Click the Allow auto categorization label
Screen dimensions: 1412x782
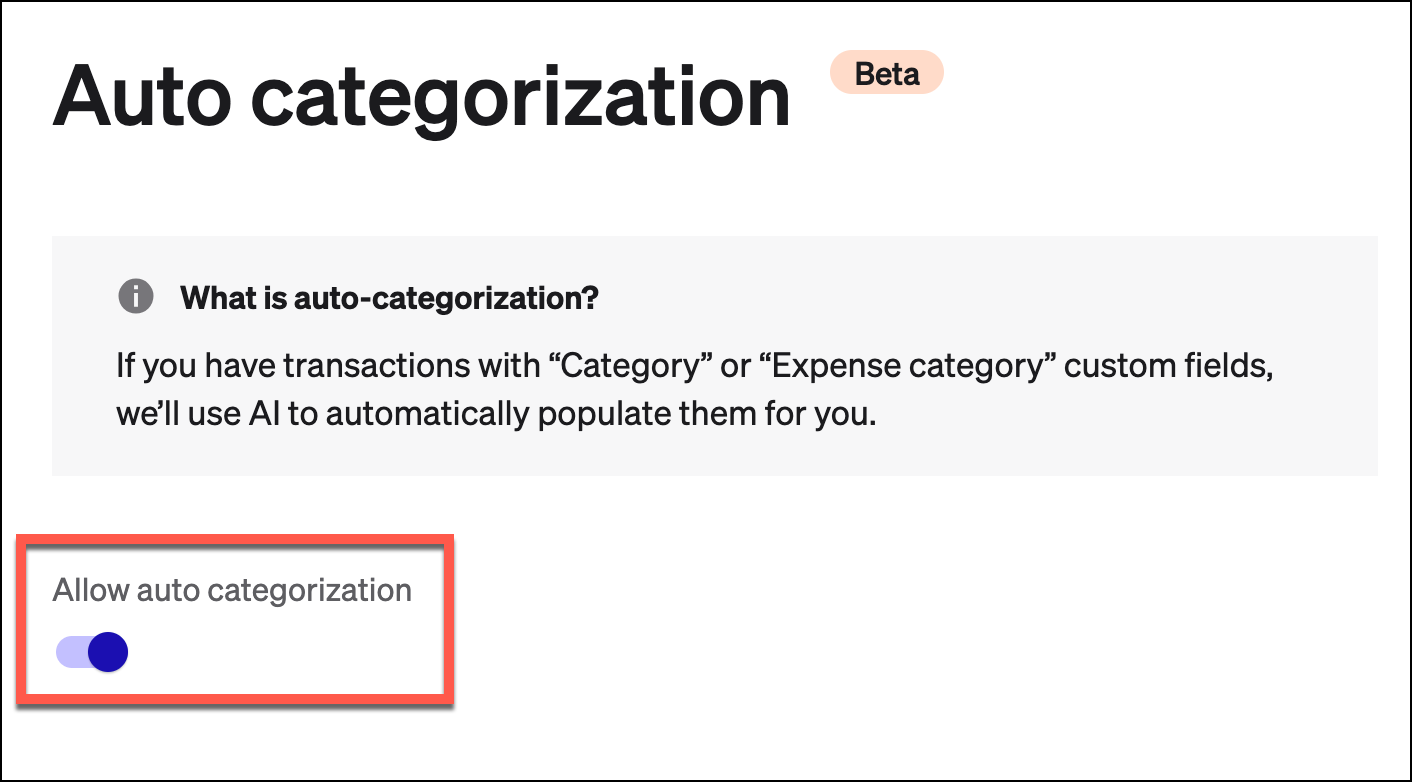(x=231, y=590)
